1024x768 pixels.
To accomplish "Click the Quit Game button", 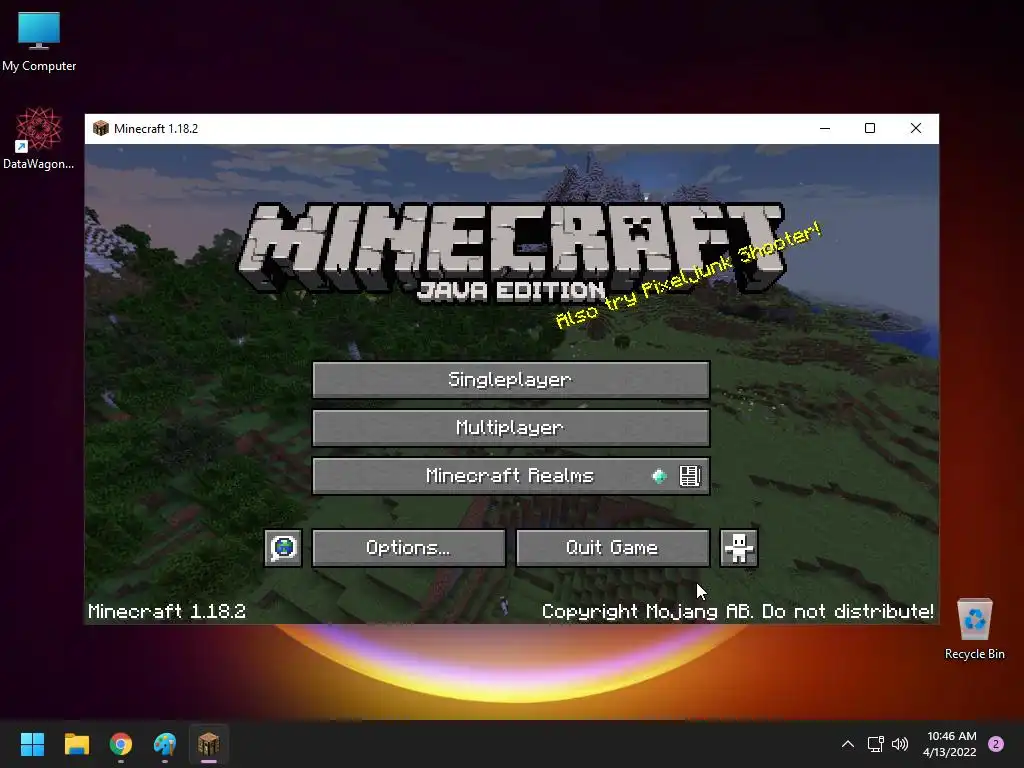I will [613, 547].
